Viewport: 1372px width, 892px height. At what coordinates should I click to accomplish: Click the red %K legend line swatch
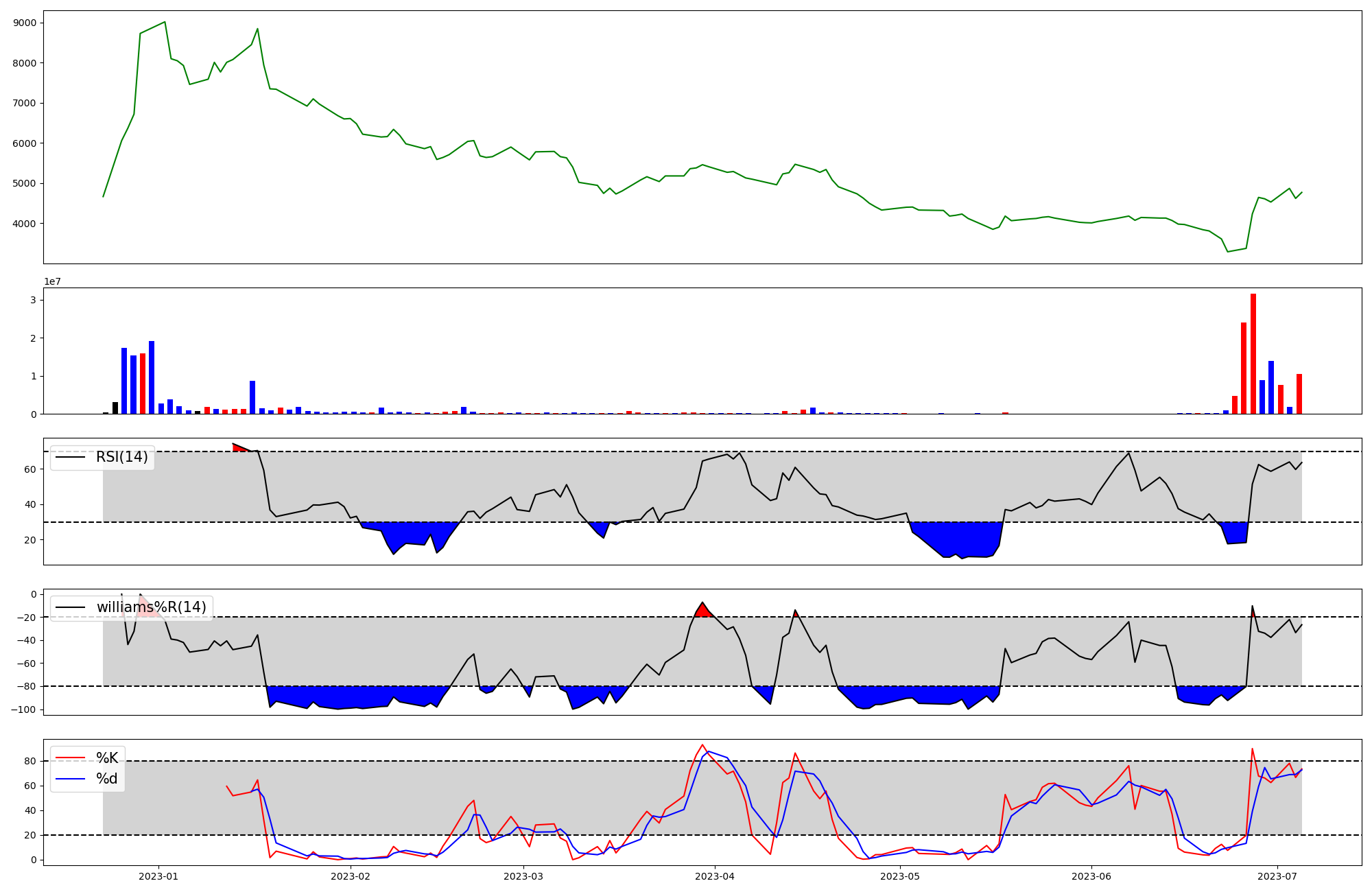tap(71, 758)
